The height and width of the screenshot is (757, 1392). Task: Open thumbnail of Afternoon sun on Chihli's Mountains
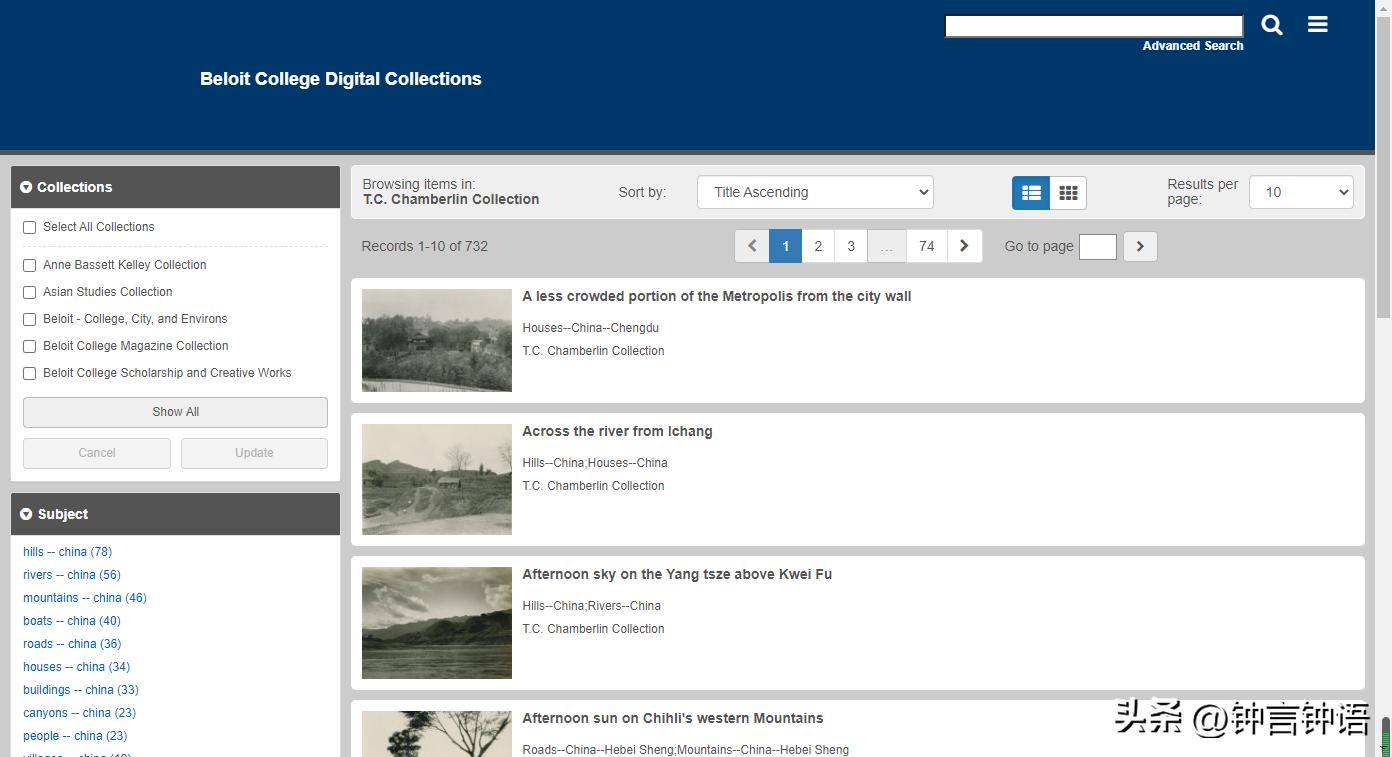(437, 734)
